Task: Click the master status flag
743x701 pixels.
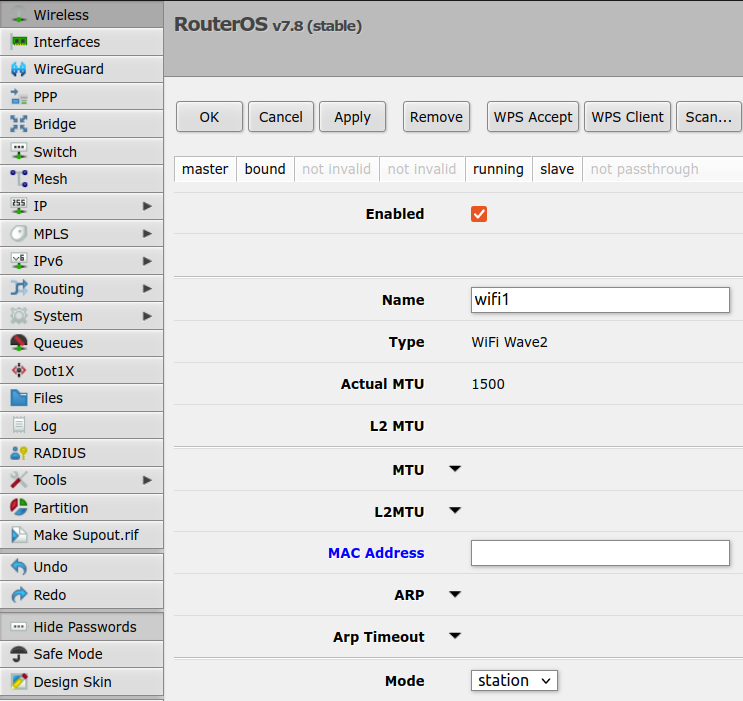Action: 205,169
